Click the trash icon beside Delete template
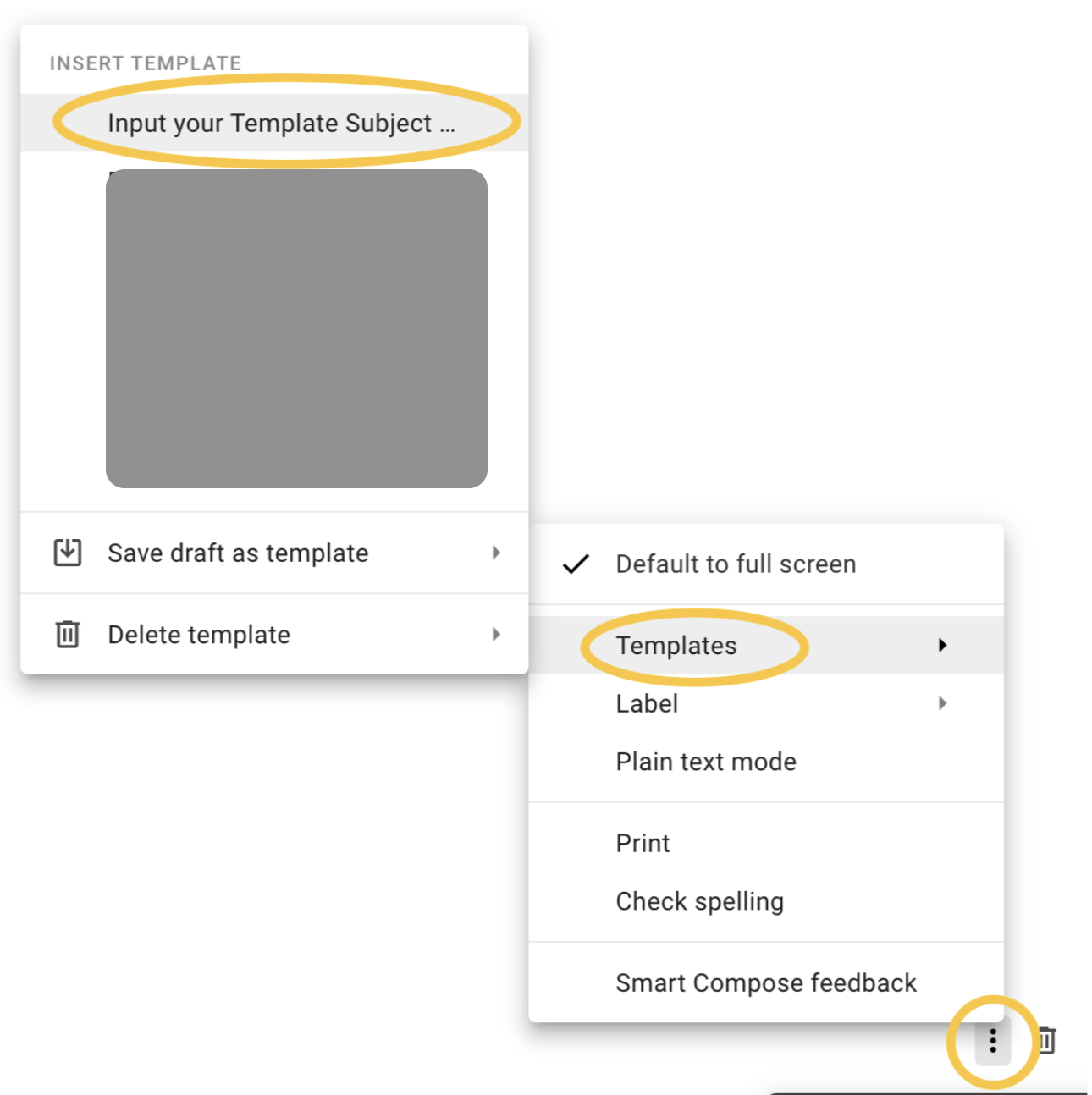 67,634
